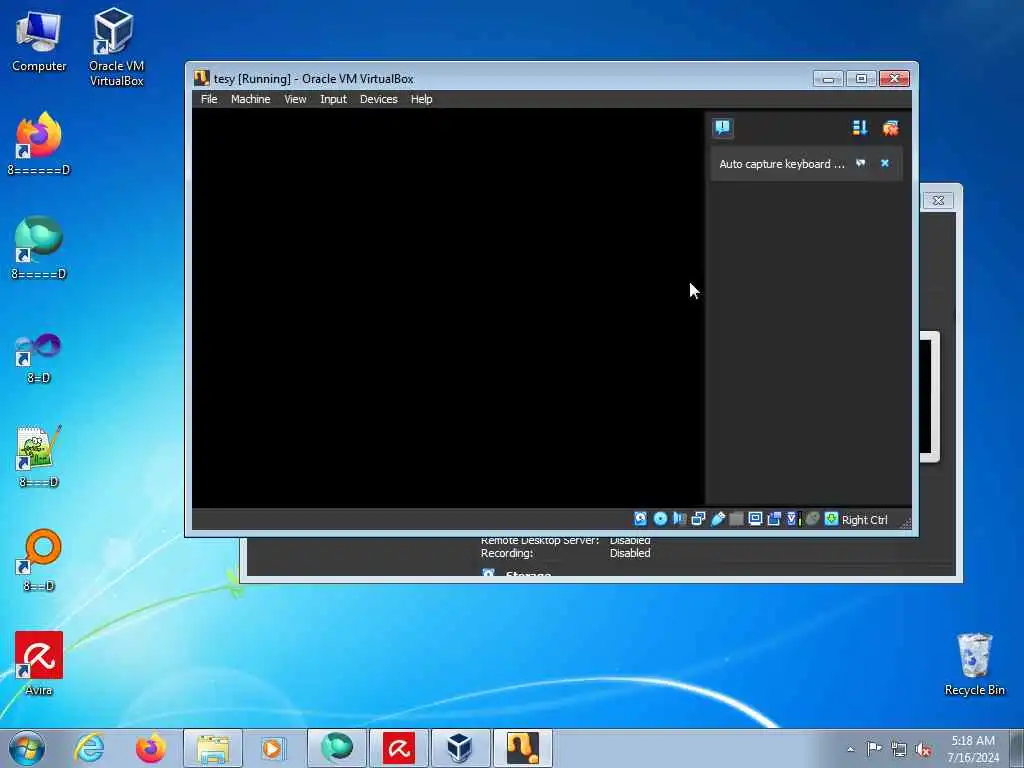This screenshot has width=1024, height=768.
Task: Close the tesy [Running] VM window
Action: [x=894, y=79]
